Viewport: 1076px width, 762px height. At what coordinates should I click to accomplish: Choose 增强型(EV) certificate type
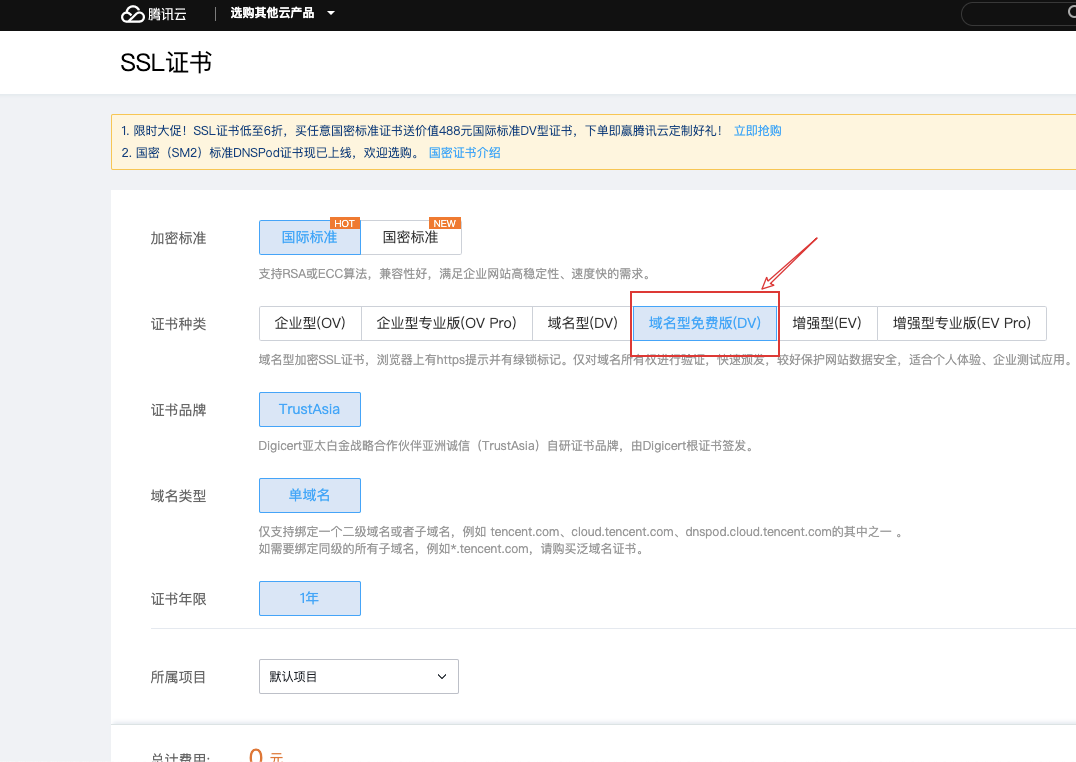(827, 323)
